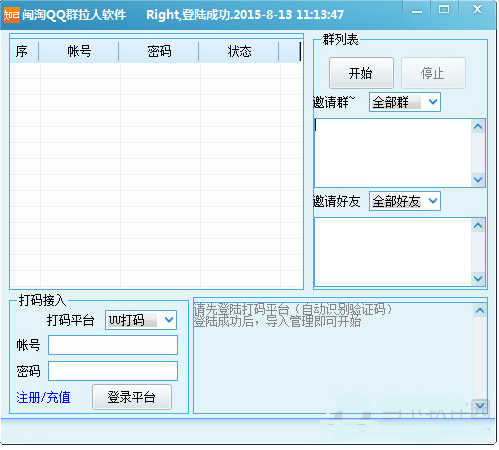
Task: Click the 状态 column header
Action: [239, 51]
